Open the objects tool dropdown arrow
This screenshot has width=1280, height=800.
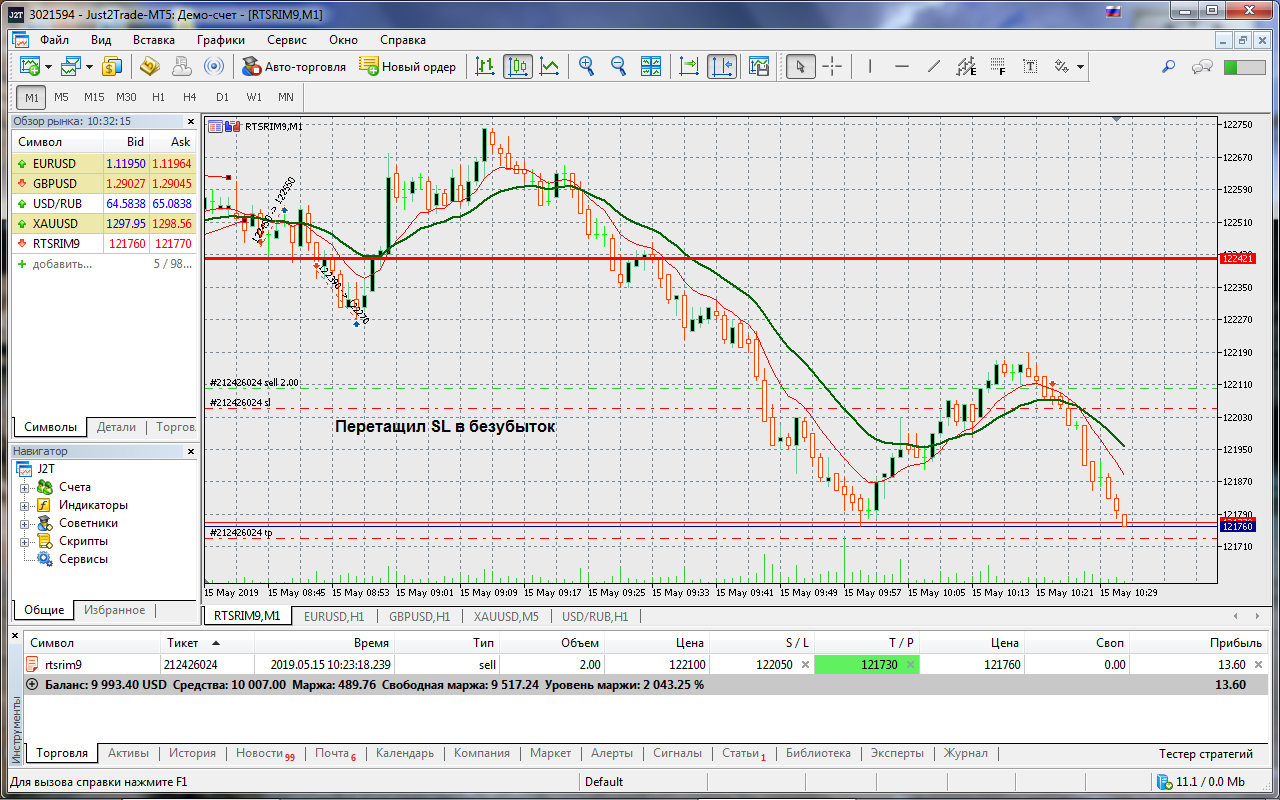(x=1080, y=67)
